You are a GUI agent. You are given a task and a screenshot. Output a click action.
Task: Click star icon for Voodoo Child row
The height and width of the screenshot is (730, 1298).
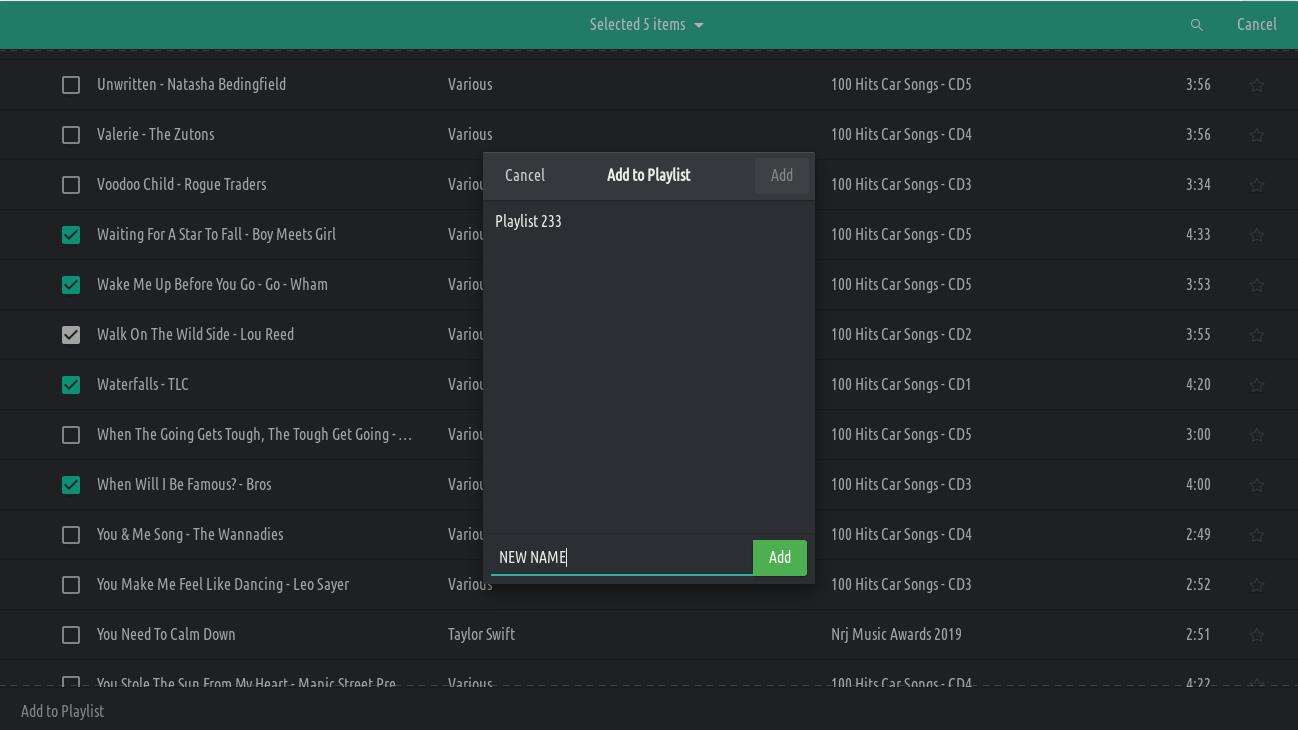(1257, 185)
